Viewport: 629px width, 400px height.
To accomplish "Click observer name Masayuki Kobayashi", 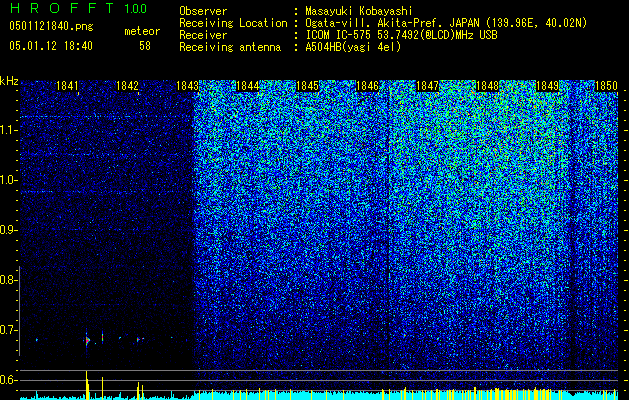I will pyautogui.click(x=359, y=11).
